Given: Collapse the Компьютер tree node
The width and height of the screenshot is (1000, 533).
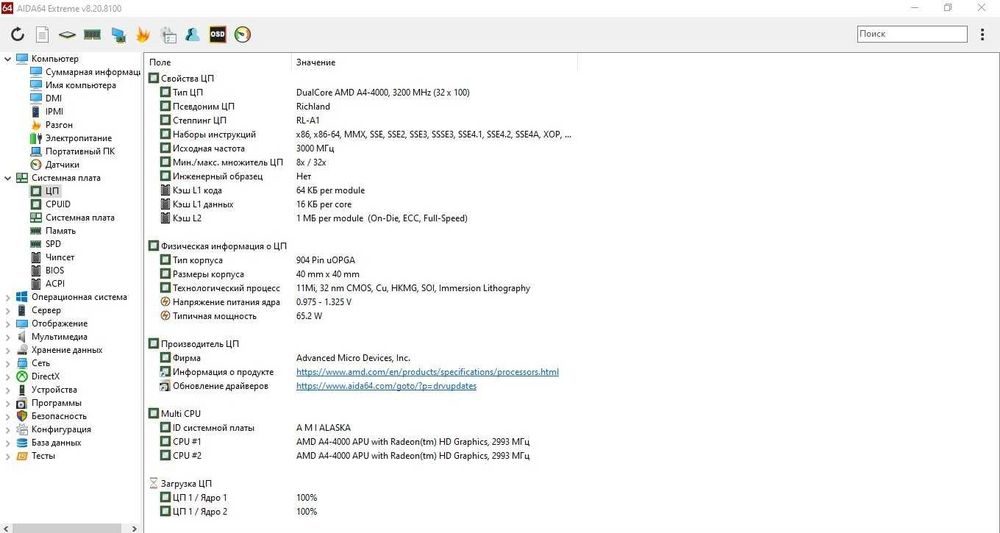Looking at the screenshot, I should tap(8, 59).
